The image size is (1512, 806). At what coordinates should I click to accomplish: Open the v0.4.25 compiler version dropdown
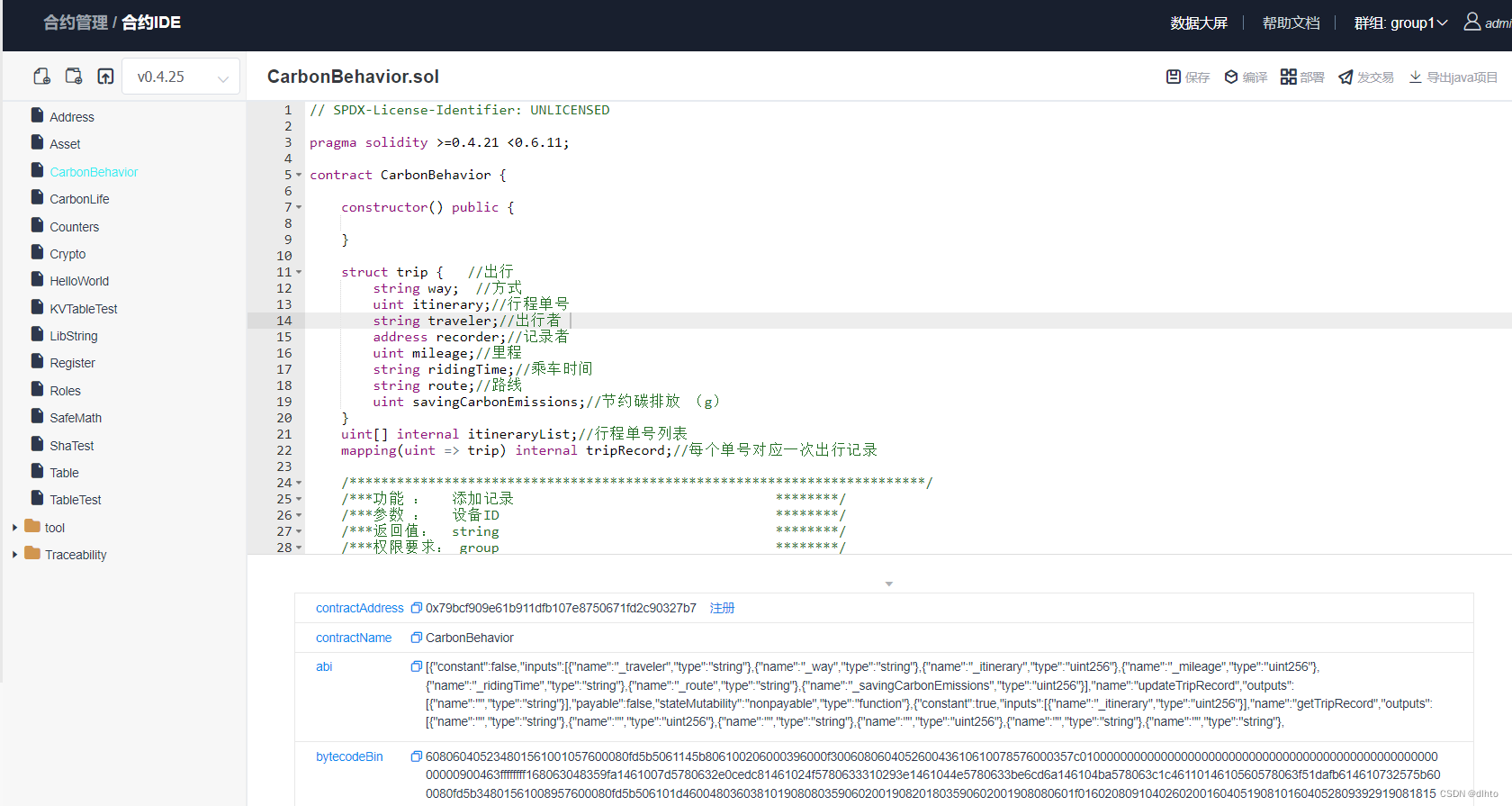[181, 77]
